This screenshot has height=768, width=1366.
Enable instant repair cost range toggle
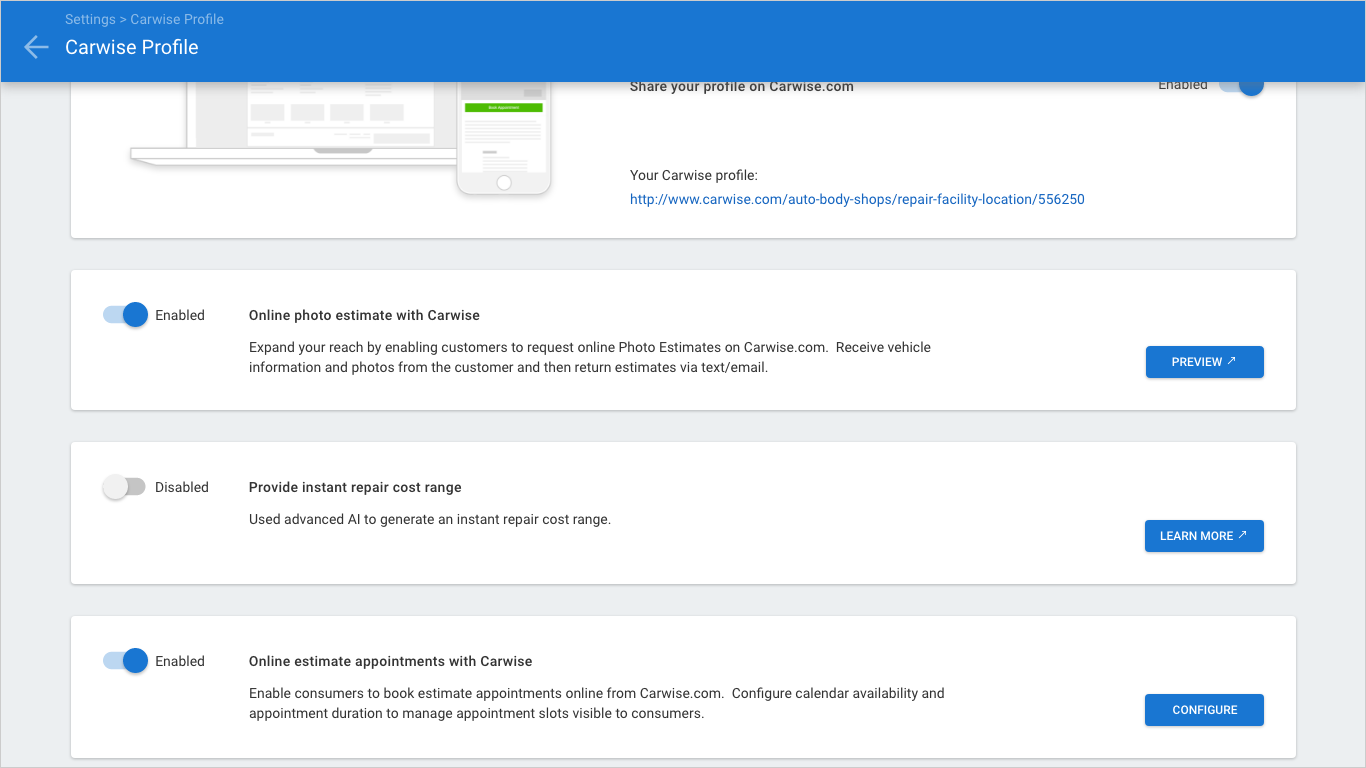[x=125, y=487]
